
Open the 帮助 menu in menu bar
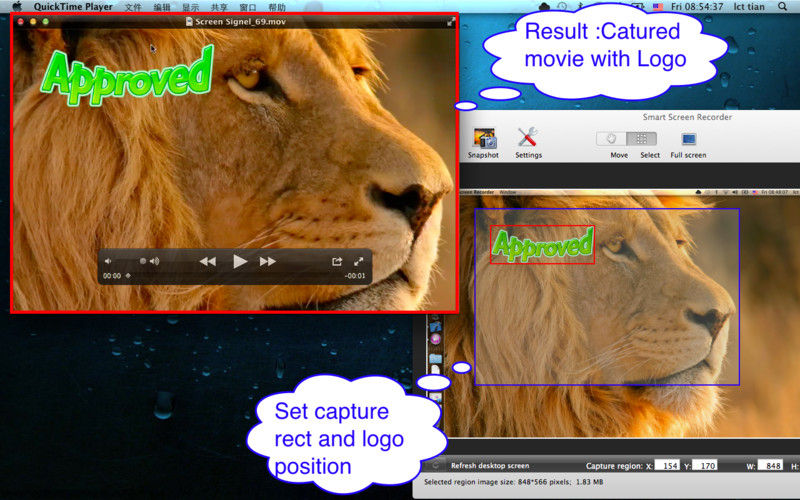[277, 7]
